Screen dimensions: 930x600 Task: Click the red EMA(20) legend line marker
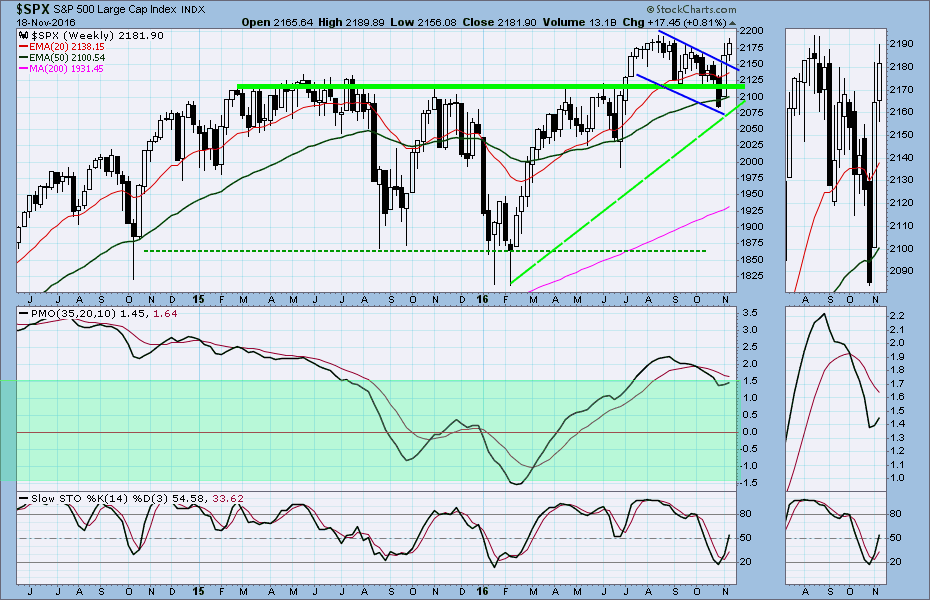tap(25, 46)
